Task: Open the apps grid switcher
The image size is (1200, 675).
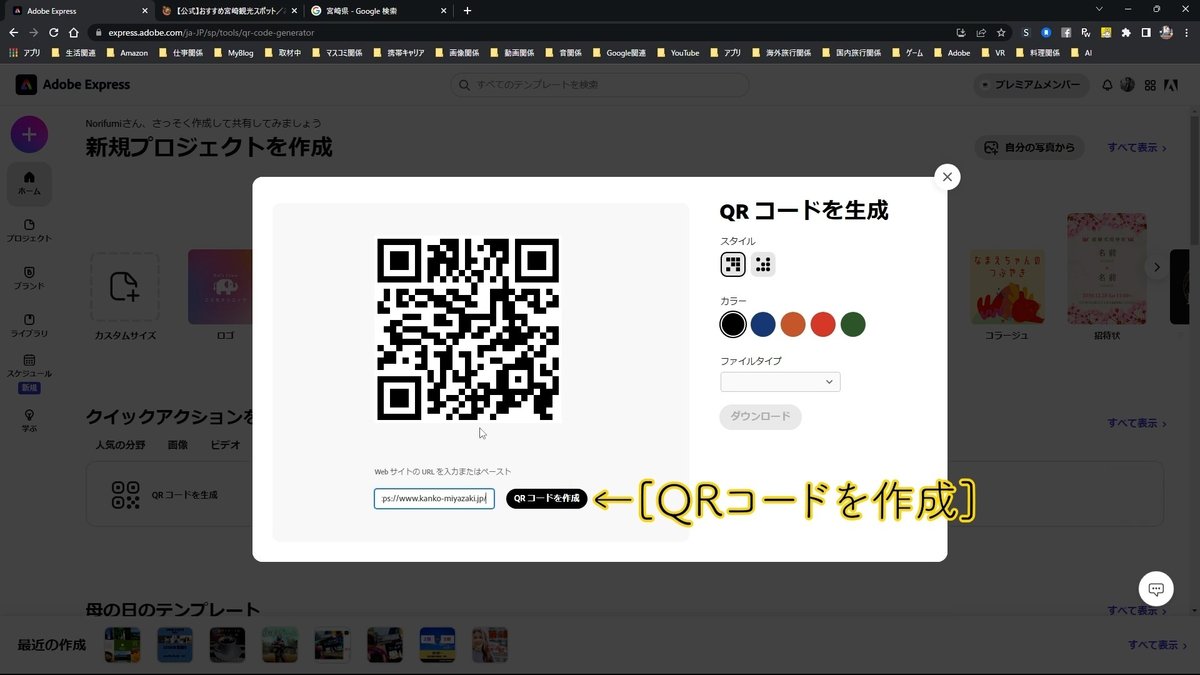Action: point(1150,85)
